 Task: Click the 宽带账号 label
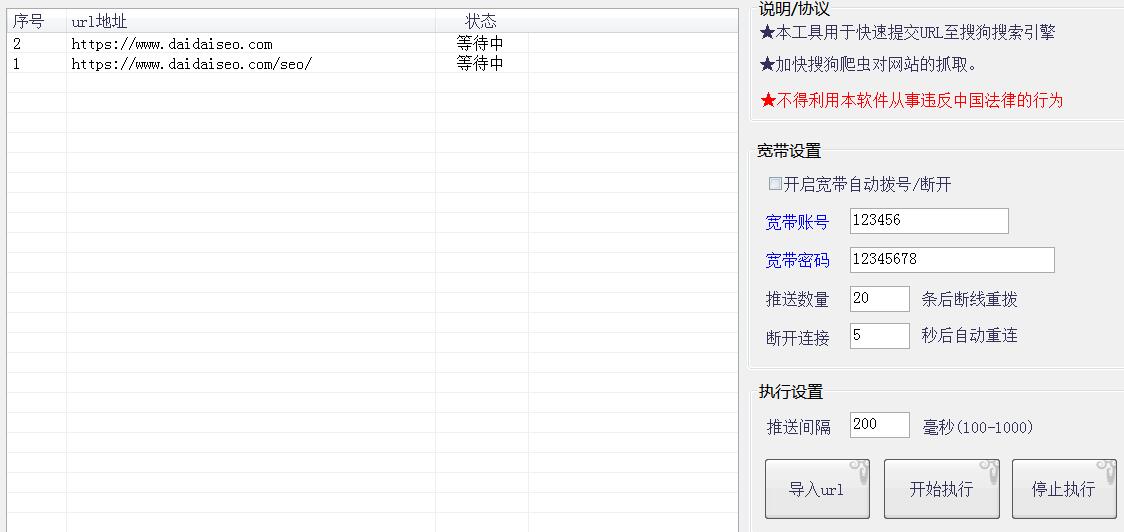click(797, 222)
